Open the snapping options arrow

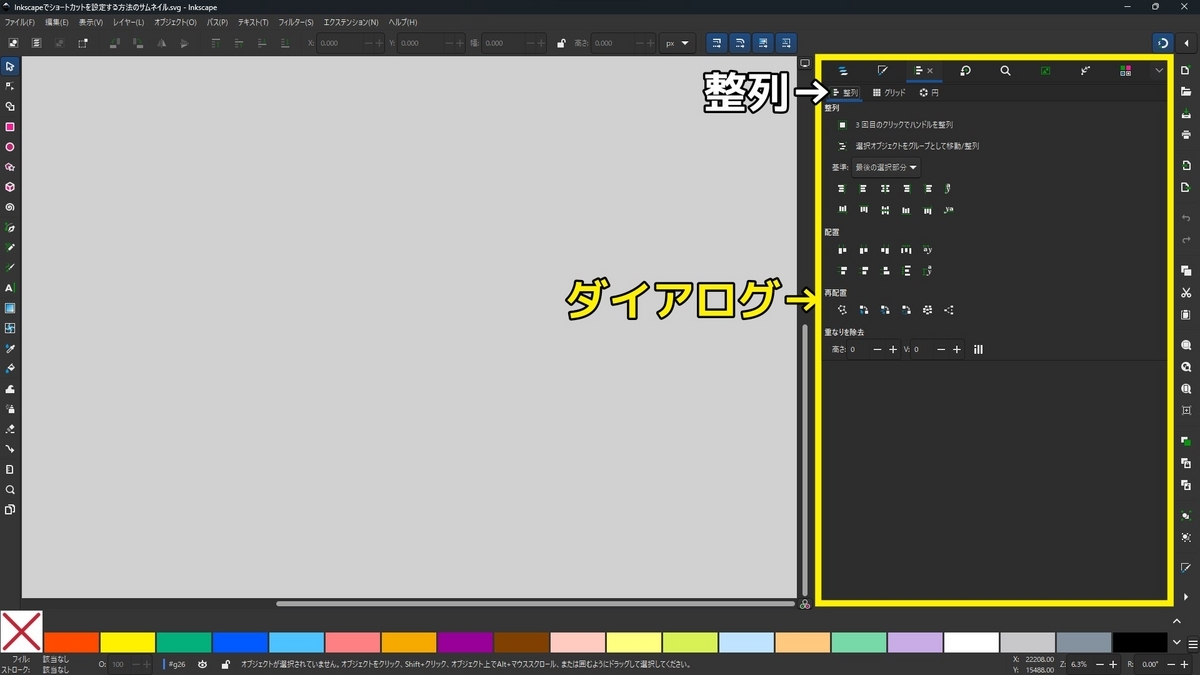coord(1186,43)
